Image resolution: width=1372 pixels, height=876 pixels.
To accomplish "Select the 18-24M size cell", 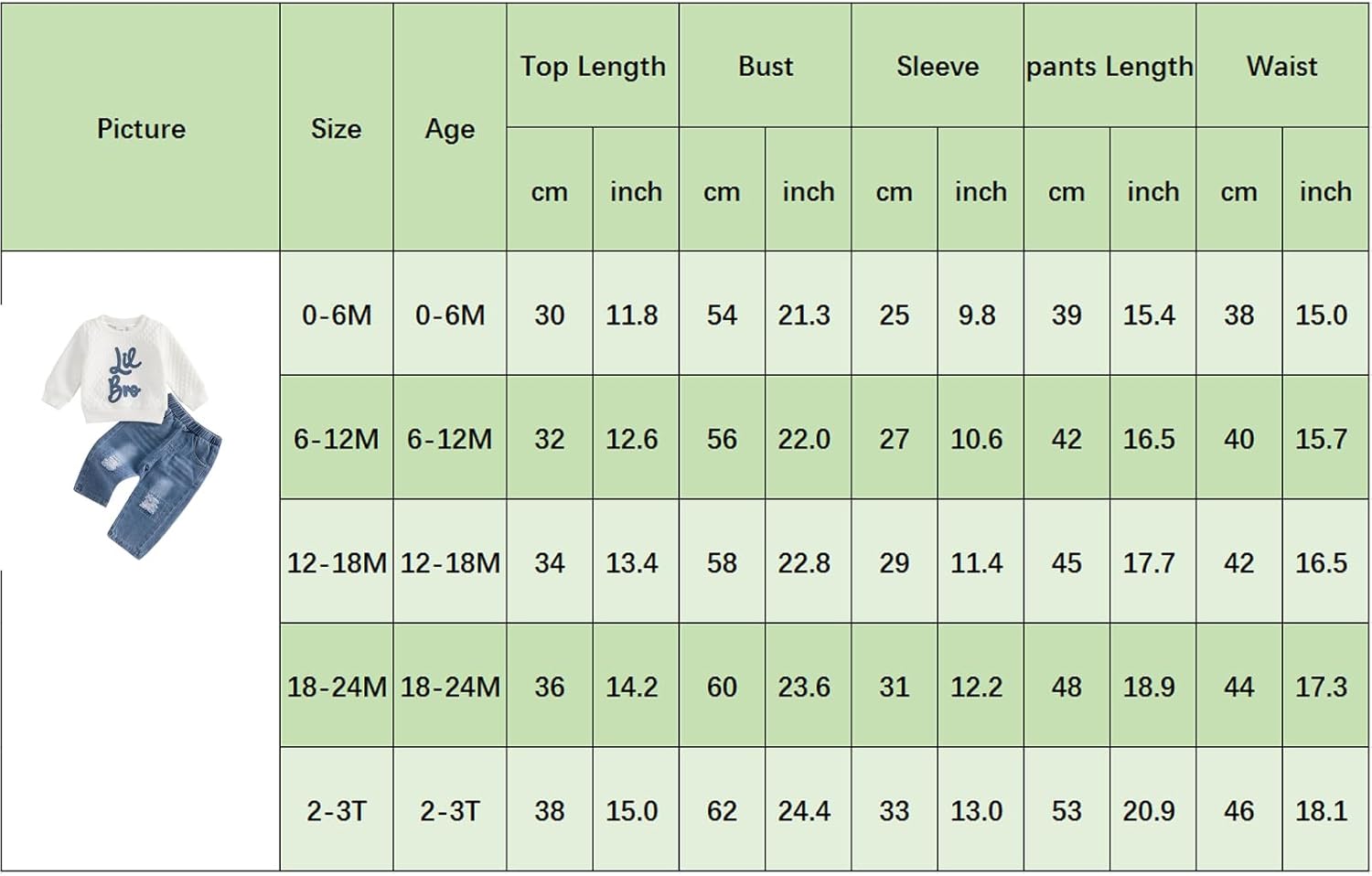I will coord(337,686).
